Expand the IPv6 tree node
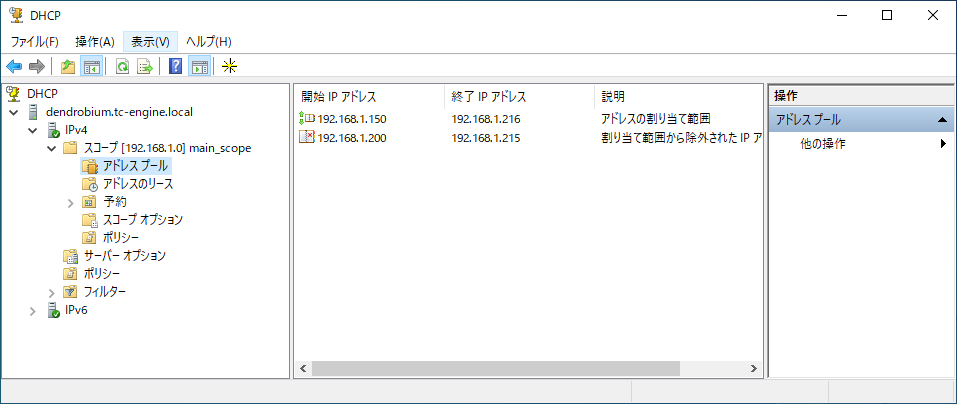Screen dimensions: 957x404 (32, 311)
